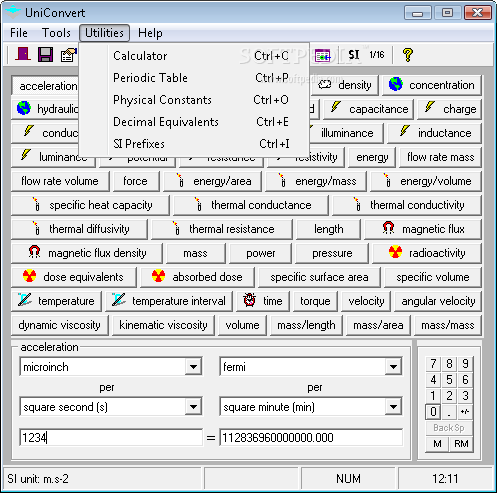
Task: Select the energy/area category button
Action: (x=213, y=181)
